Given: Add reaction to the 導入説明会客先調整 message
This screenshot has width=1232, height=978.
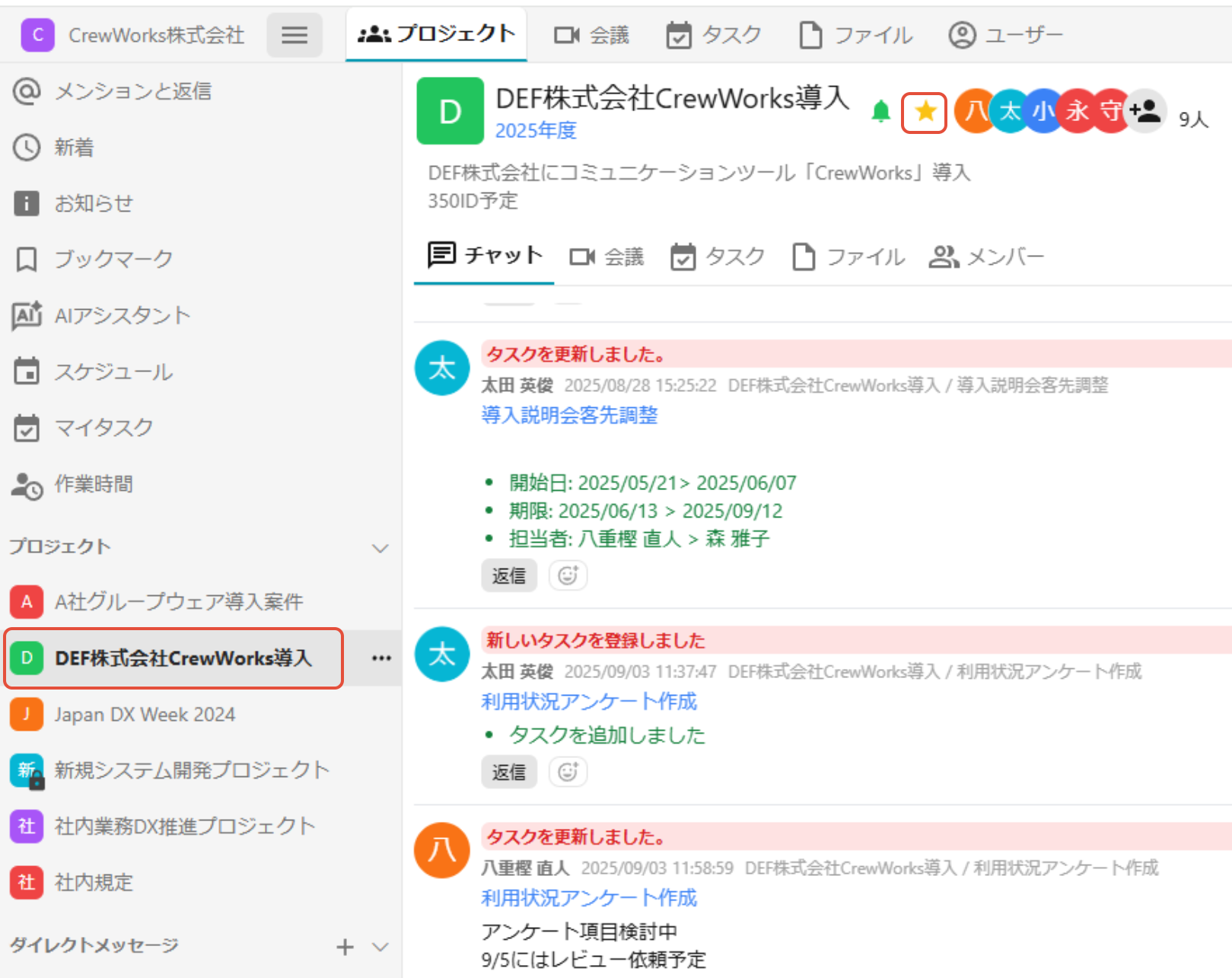Looking at the screenshot, I should click(x=568, y=575).
